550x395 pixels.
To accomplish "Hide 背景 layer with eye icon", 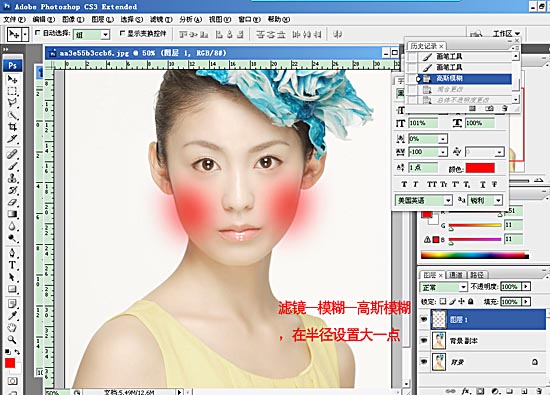I will click(424, 361).
